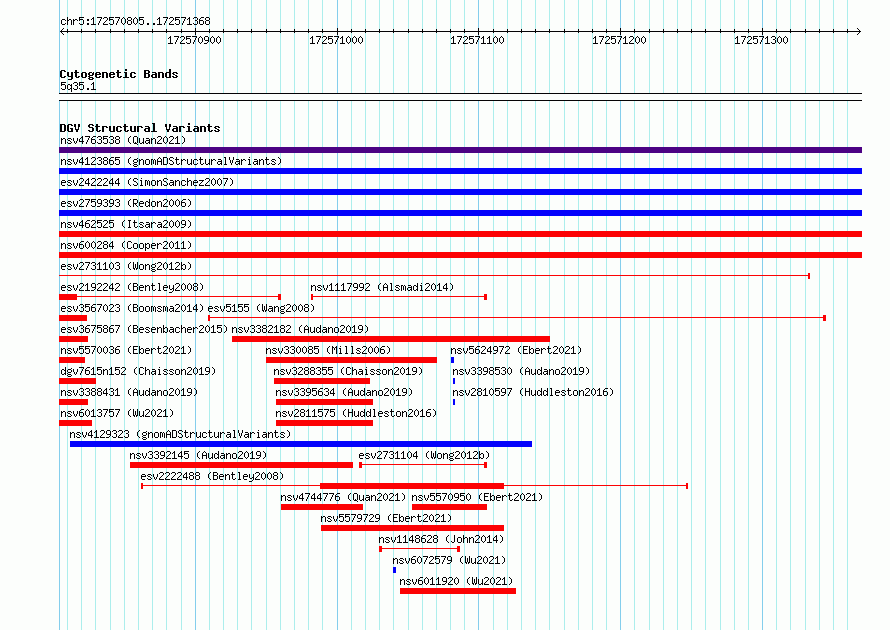Select the small blue nsv6072579 marker

point(394,570)
